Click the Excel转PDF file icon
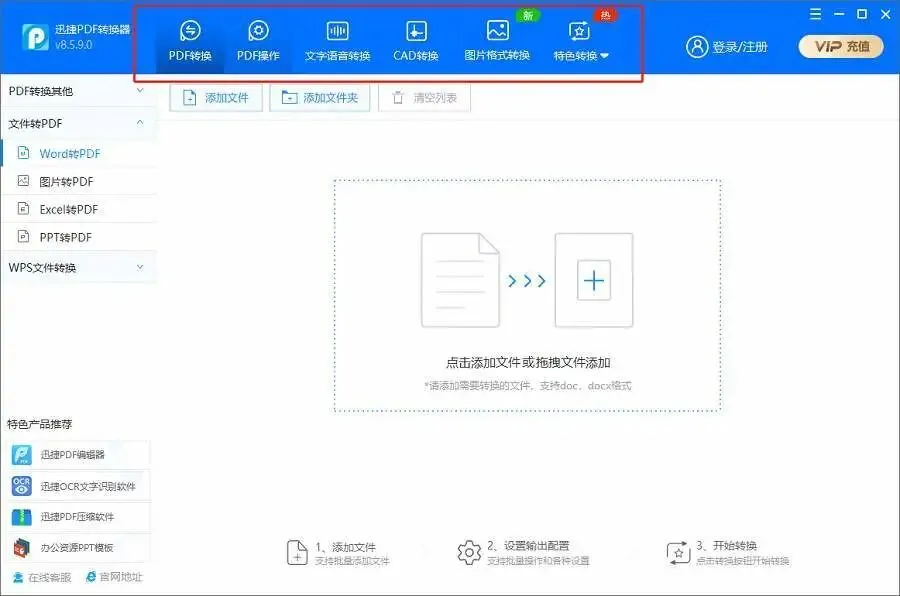The image size is (900, 596). 24,208
